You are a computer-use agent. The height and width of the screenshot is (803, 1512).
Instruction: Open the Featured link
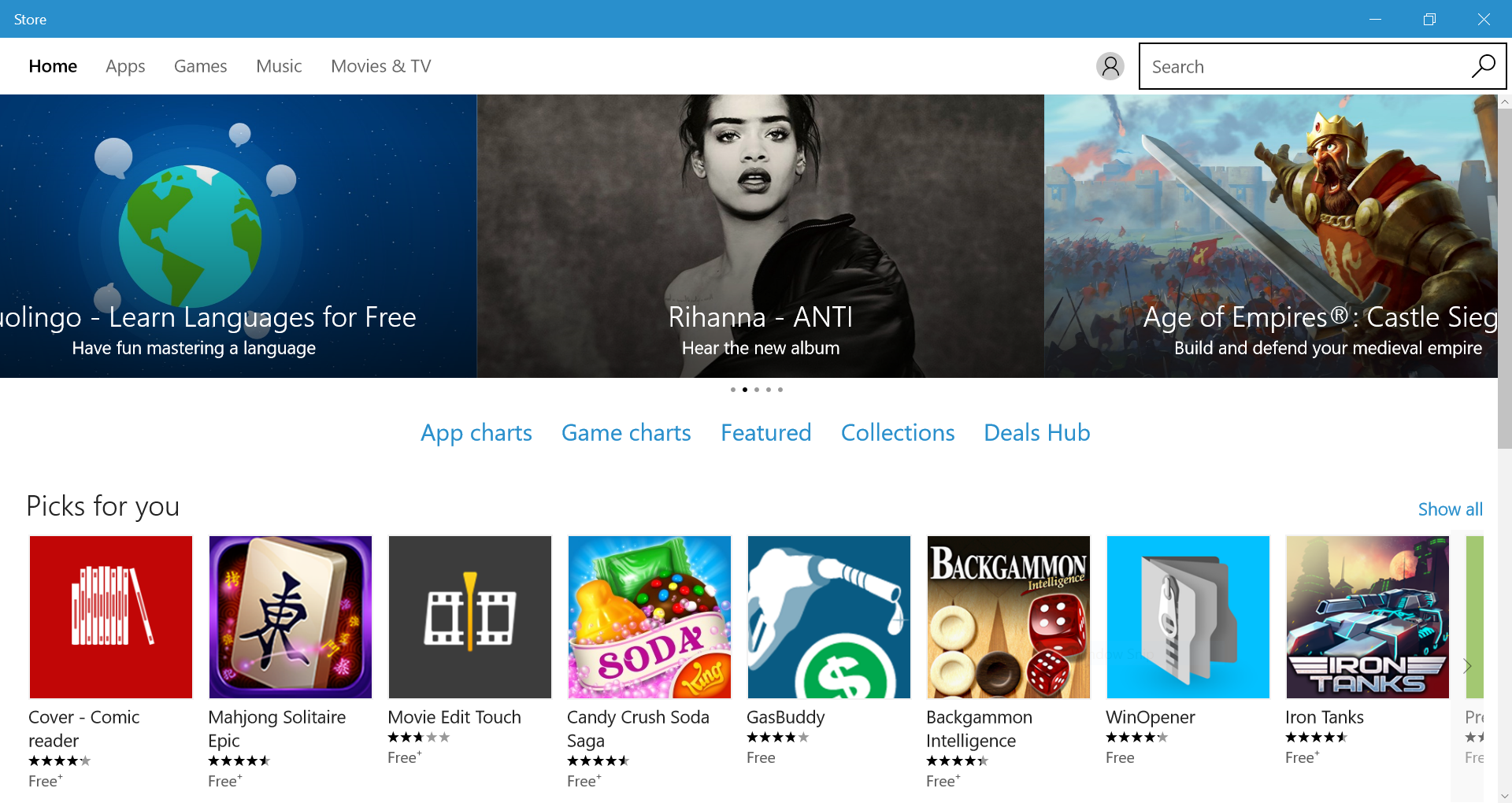click(x=766, y=433)
